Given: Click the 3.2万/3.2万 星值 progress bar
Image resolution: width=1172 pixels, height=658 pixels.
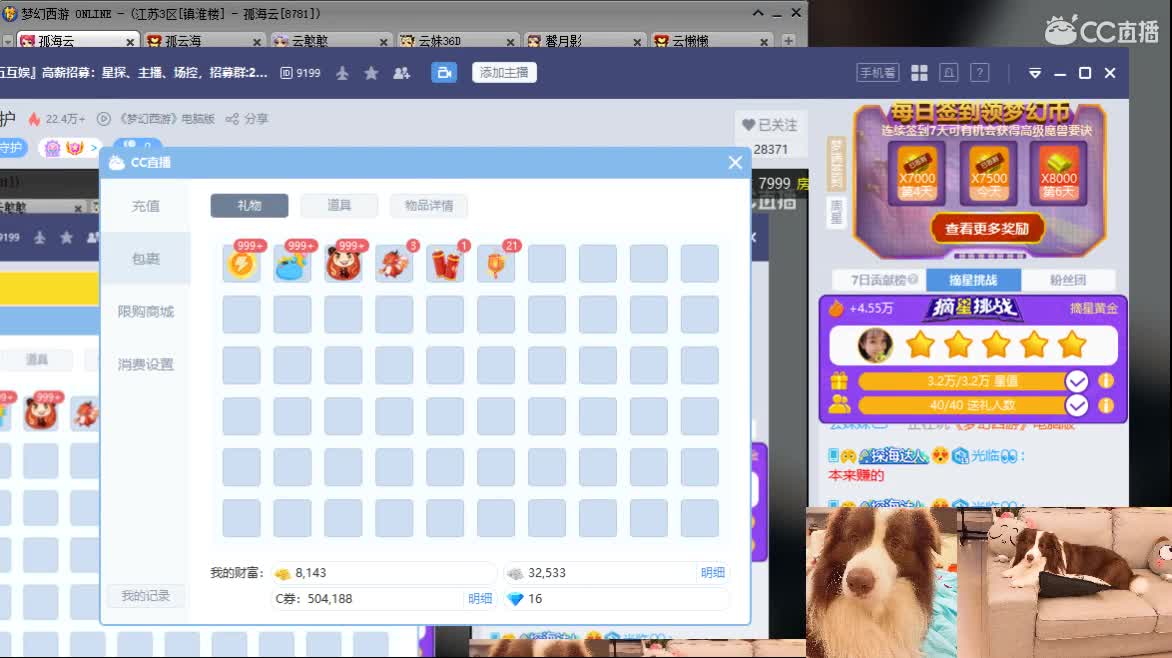Looking at the screenshot, I should [972, 381].
